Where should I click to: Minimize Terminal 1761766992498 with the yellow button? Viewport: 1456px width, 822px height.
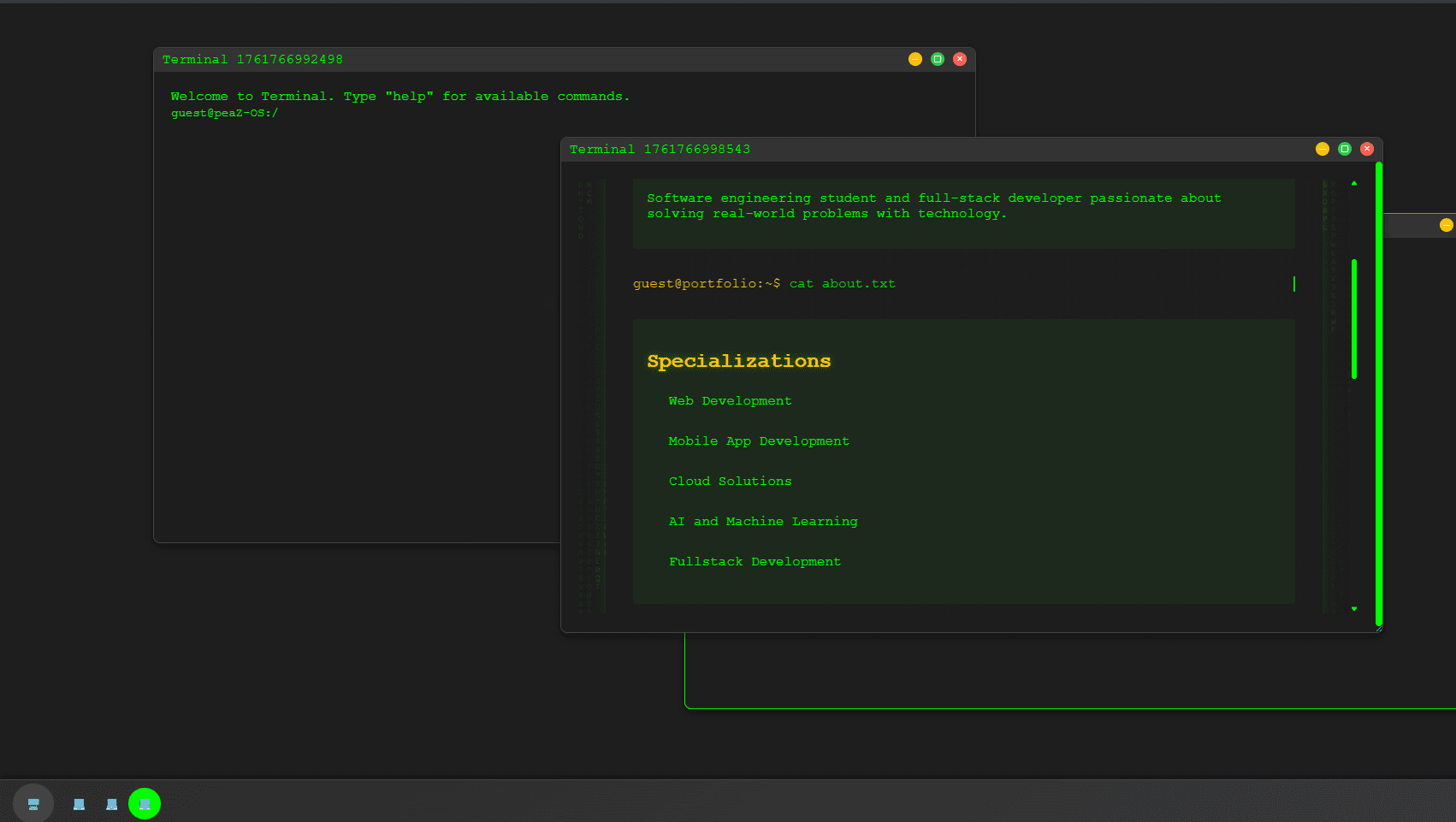[914, 59]
